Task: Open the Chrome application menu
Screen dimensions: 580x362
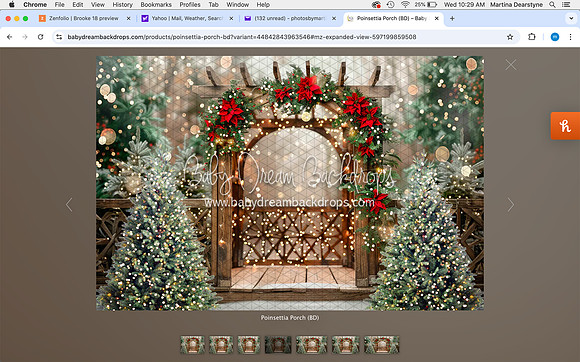Action: coord(35,4)
